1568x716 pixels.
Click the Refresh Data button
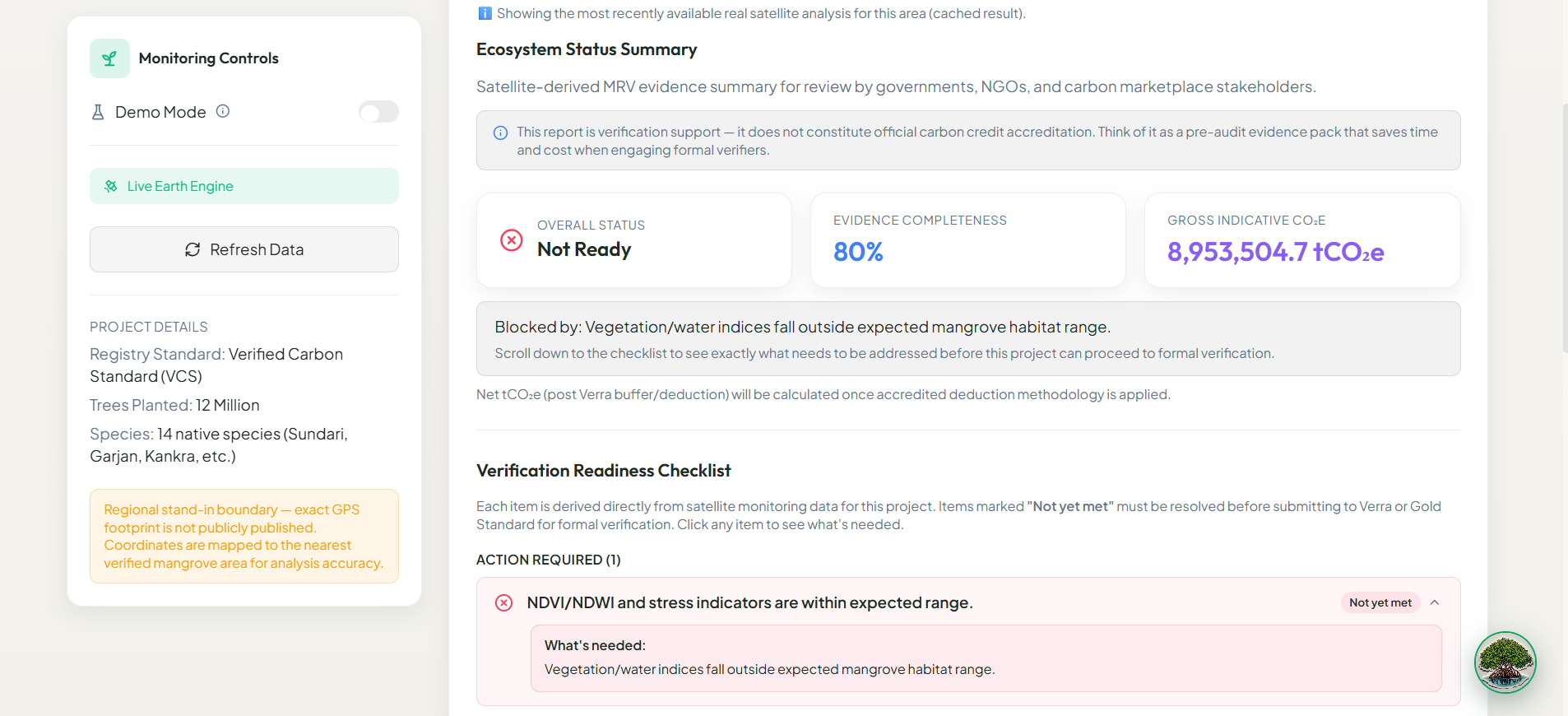244,249
